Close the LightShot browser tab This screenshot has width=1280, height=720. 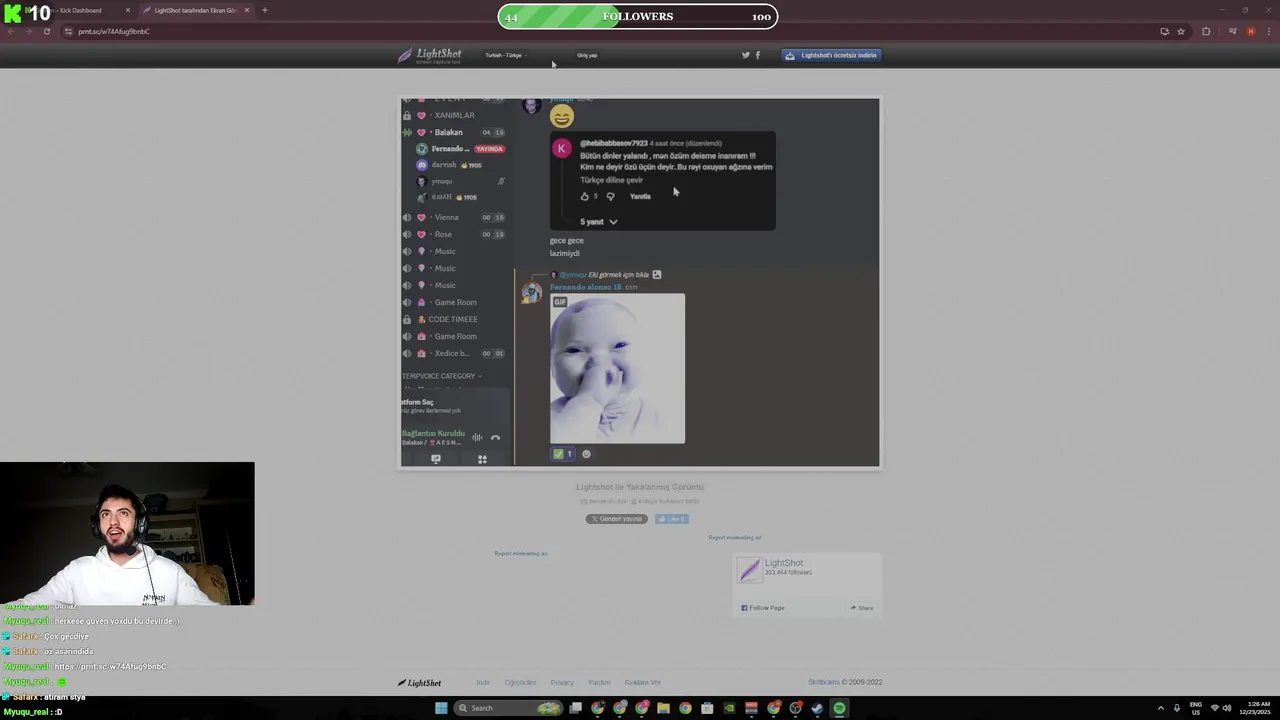pyautogui.click(x=246, y=10)
